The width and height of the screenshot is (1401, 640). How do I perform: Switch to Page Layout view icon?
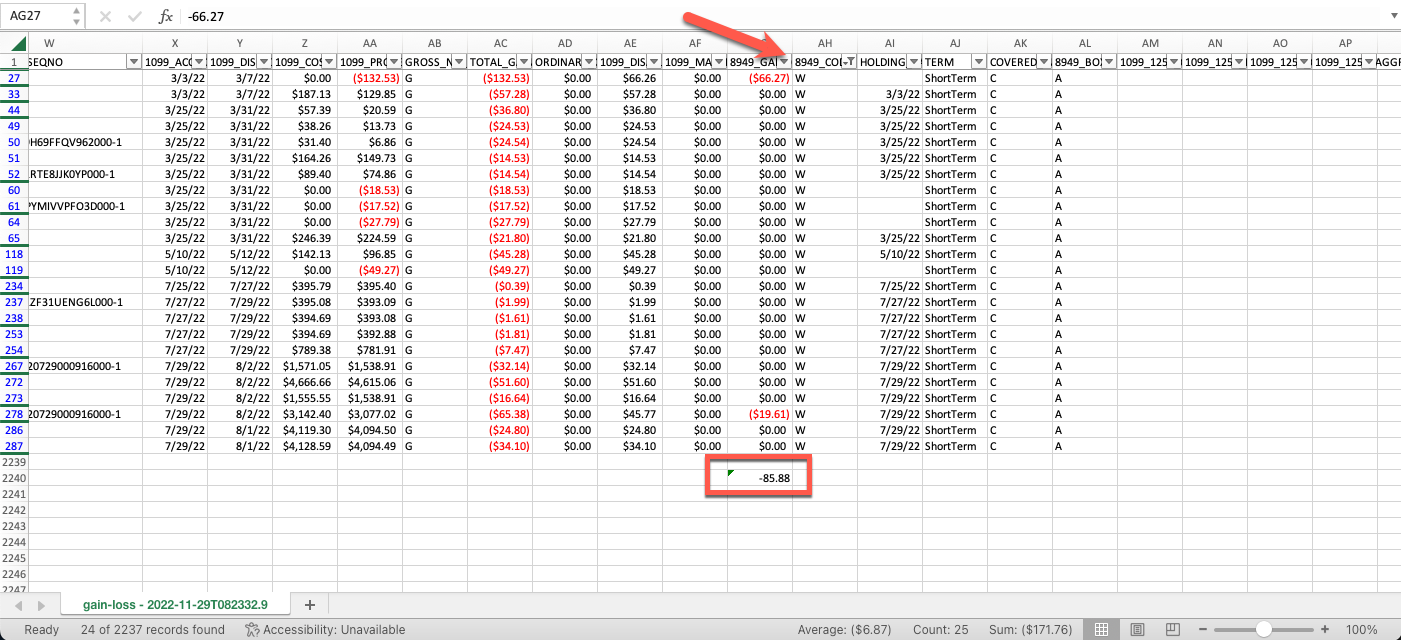tap(1137, 630)
